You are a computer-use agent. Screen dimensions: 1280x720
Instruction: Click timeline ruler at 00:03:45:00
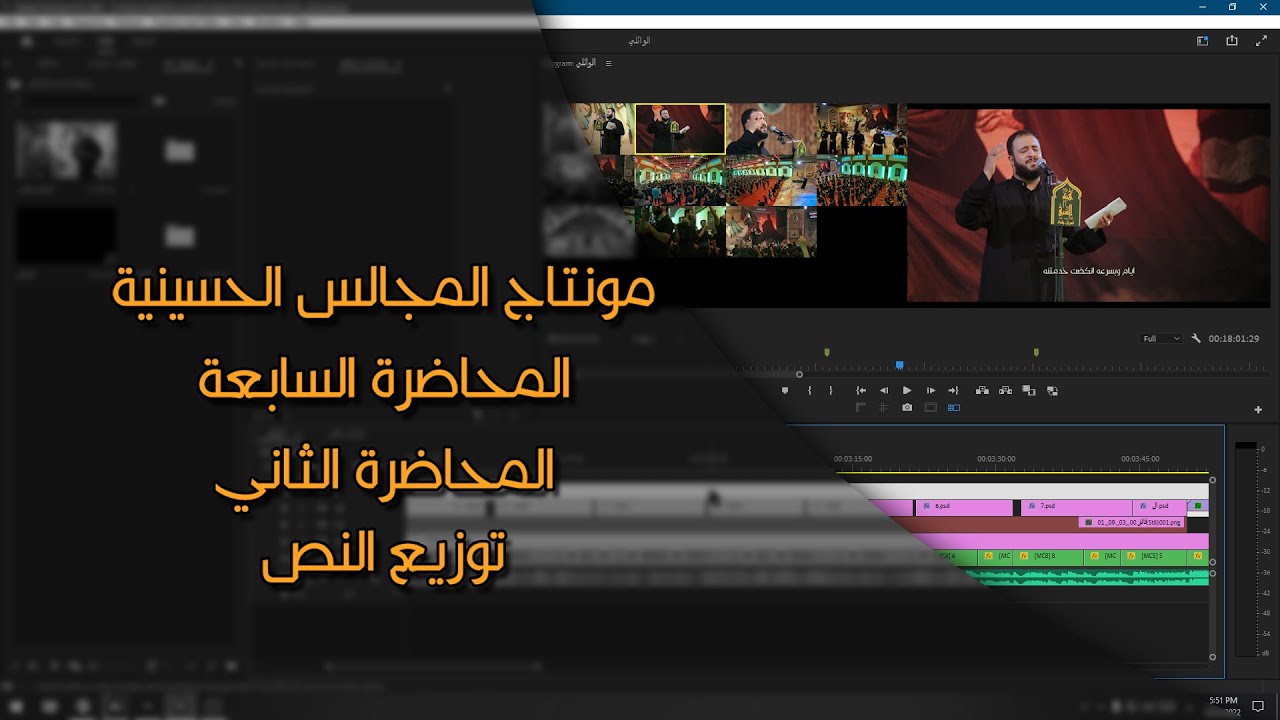[1139, 459]
